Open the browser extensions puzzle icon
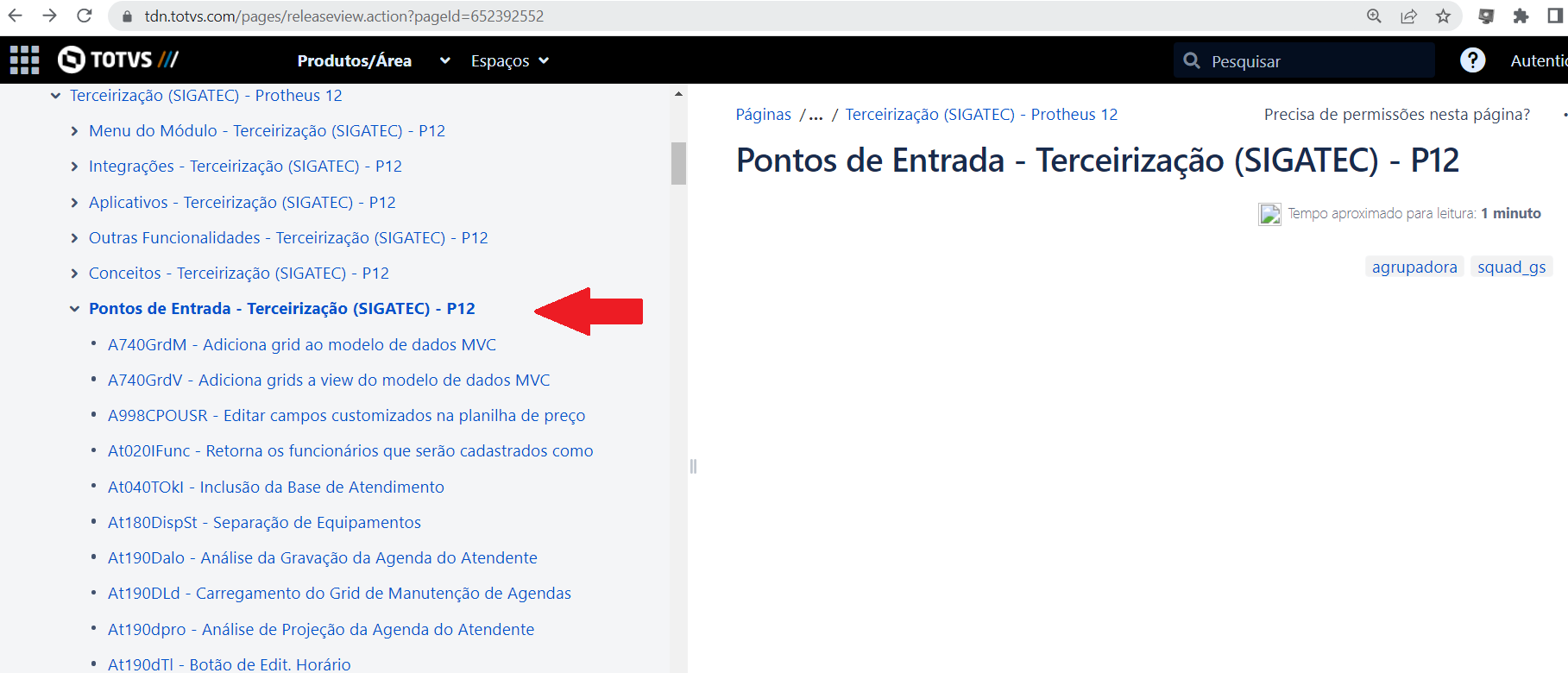Screen dimensions: 1568x673 coord(1521,16)
